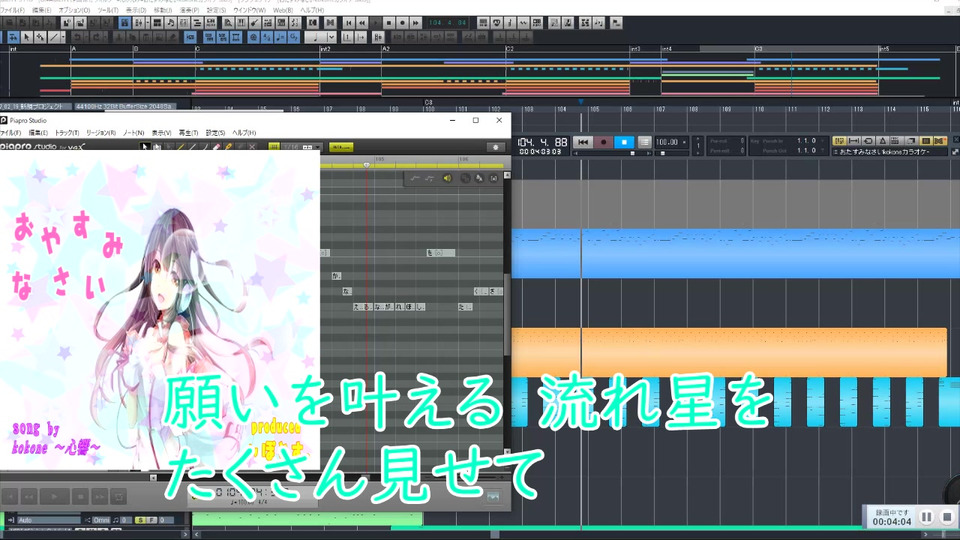960x540 pixels.
Task: Click Piapro vertical scrollbar beside piano roll
Action: [x=507, y=313]
